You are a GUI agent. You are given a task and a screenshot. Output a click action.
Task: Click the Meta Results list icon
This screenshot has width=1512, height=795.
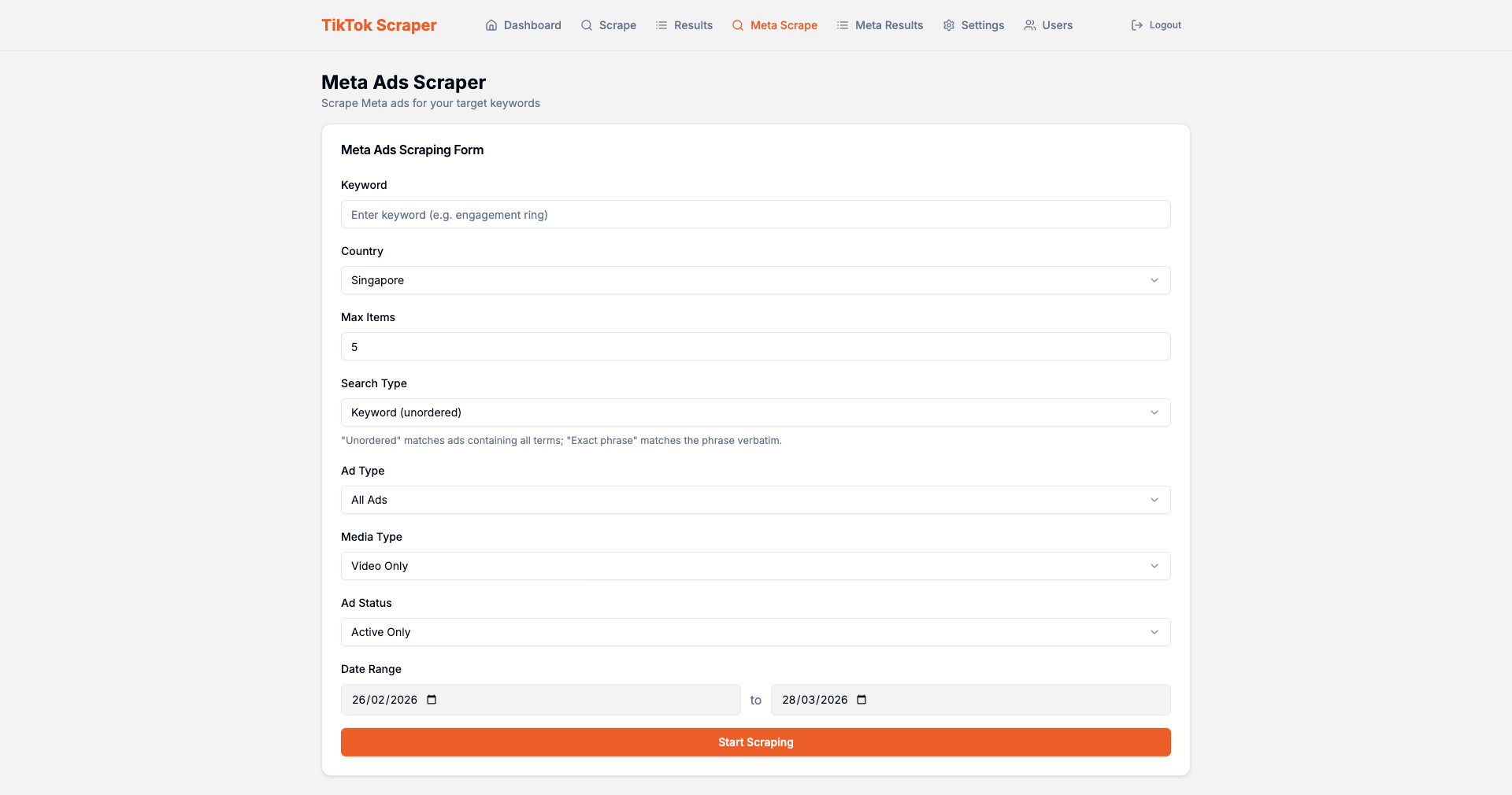pos(843,25)
